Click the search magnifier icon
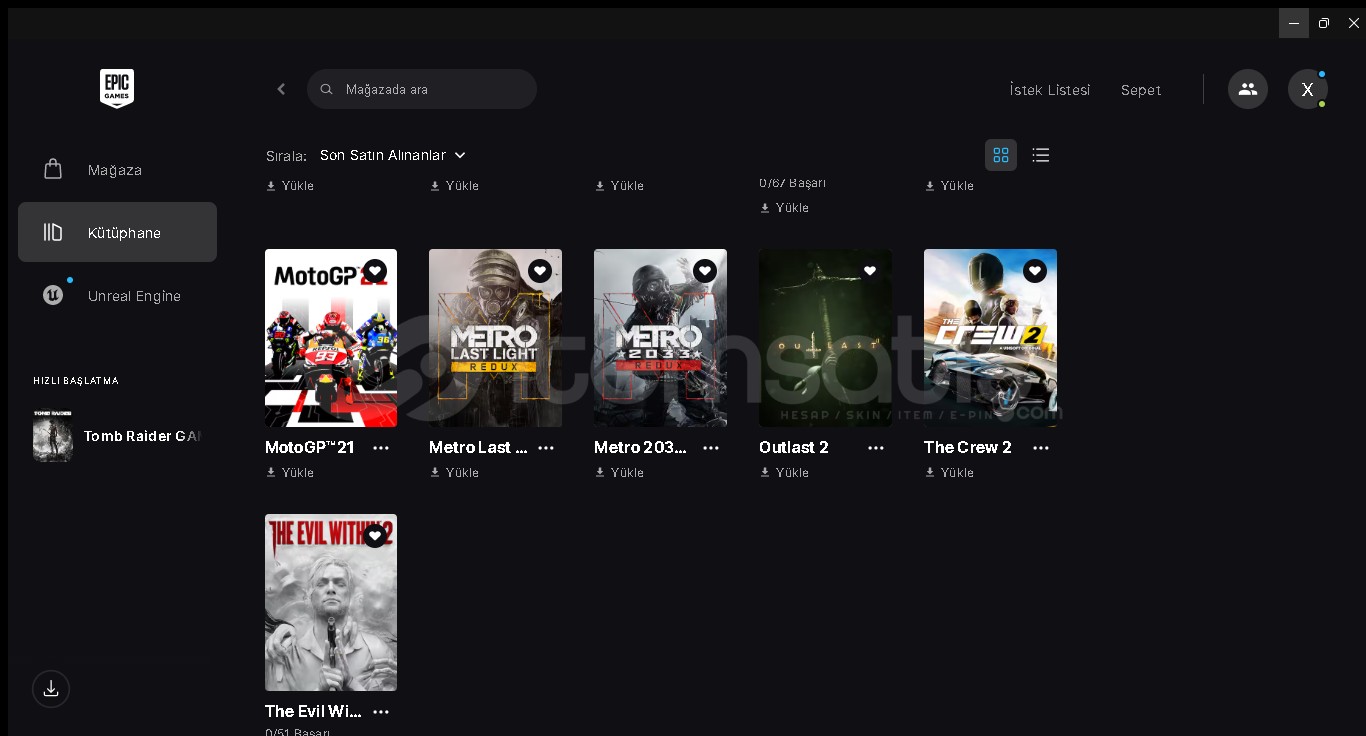 tap(326, 89)
